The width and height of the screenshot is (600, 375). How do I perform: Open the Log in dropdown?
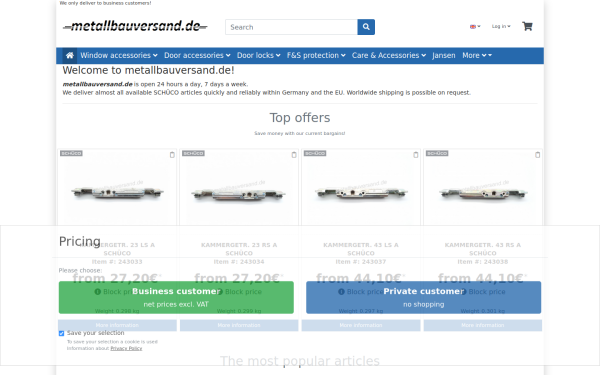coord(501,26)
